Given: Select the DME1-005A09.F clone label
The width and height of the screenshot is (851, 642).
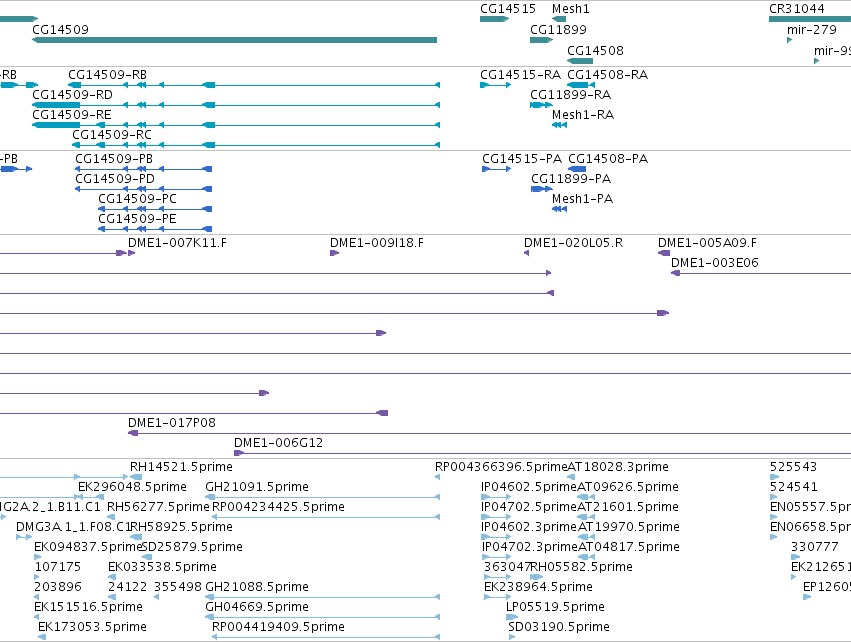Looking at the screenshot, I should point(708,243).
